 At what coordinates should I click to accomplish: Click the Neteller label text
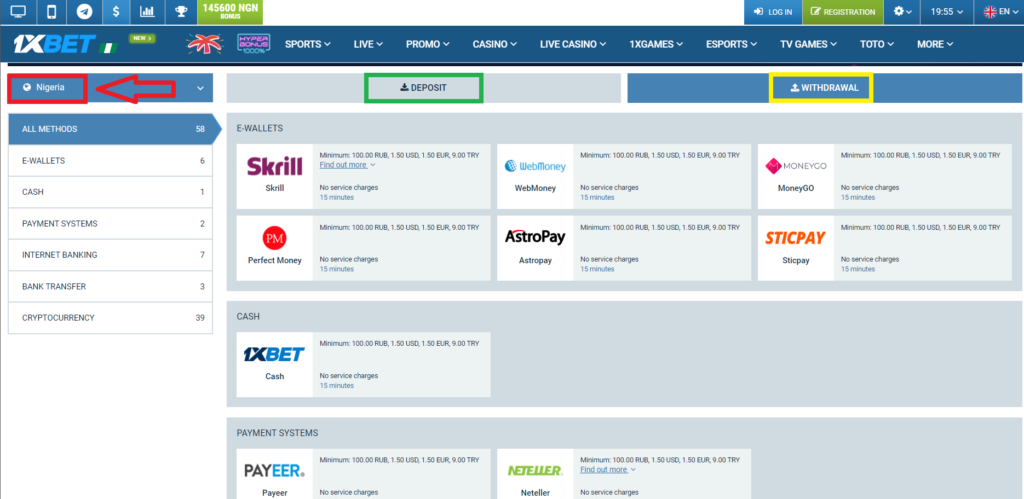click(535, 492)
